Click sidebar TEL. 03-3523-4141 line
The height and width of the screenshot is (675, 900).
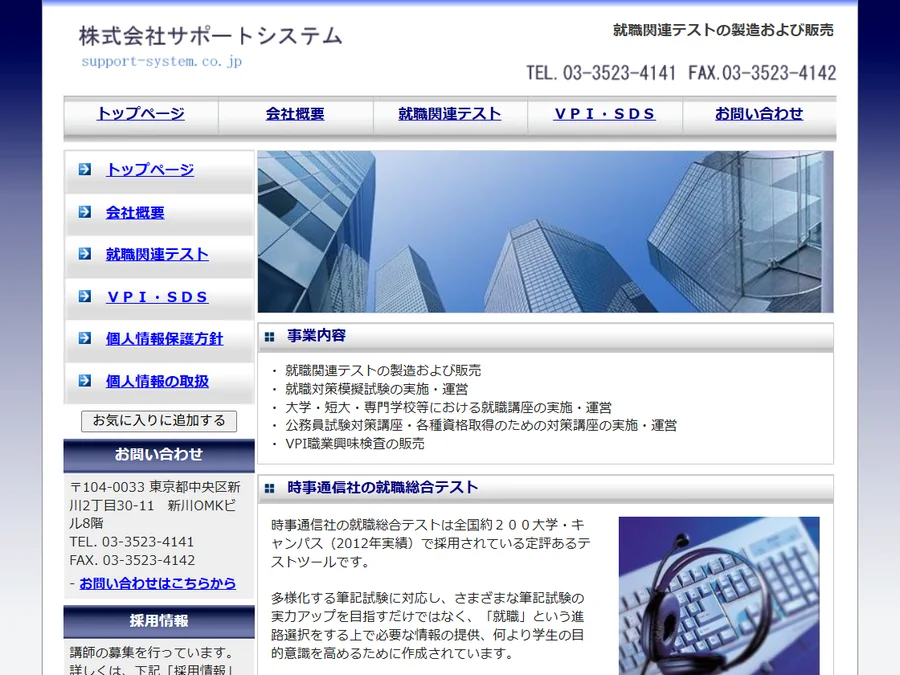[x=131, y=542]
